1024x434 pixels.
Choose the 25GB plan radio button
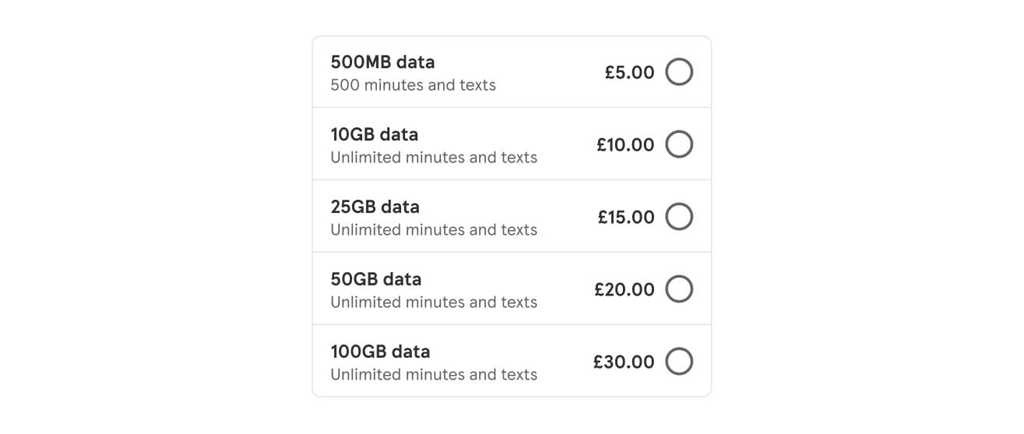point(679,217)
